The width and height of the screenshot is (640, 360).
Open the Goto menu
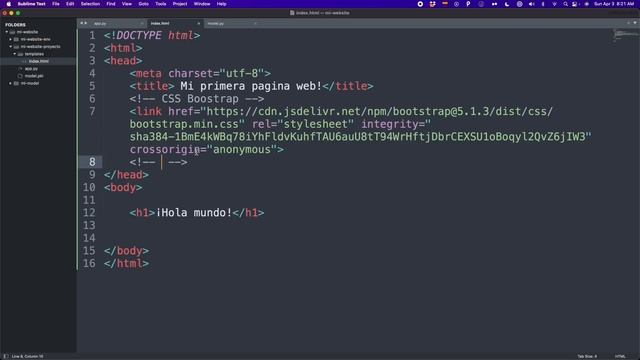tap(144, 4)
